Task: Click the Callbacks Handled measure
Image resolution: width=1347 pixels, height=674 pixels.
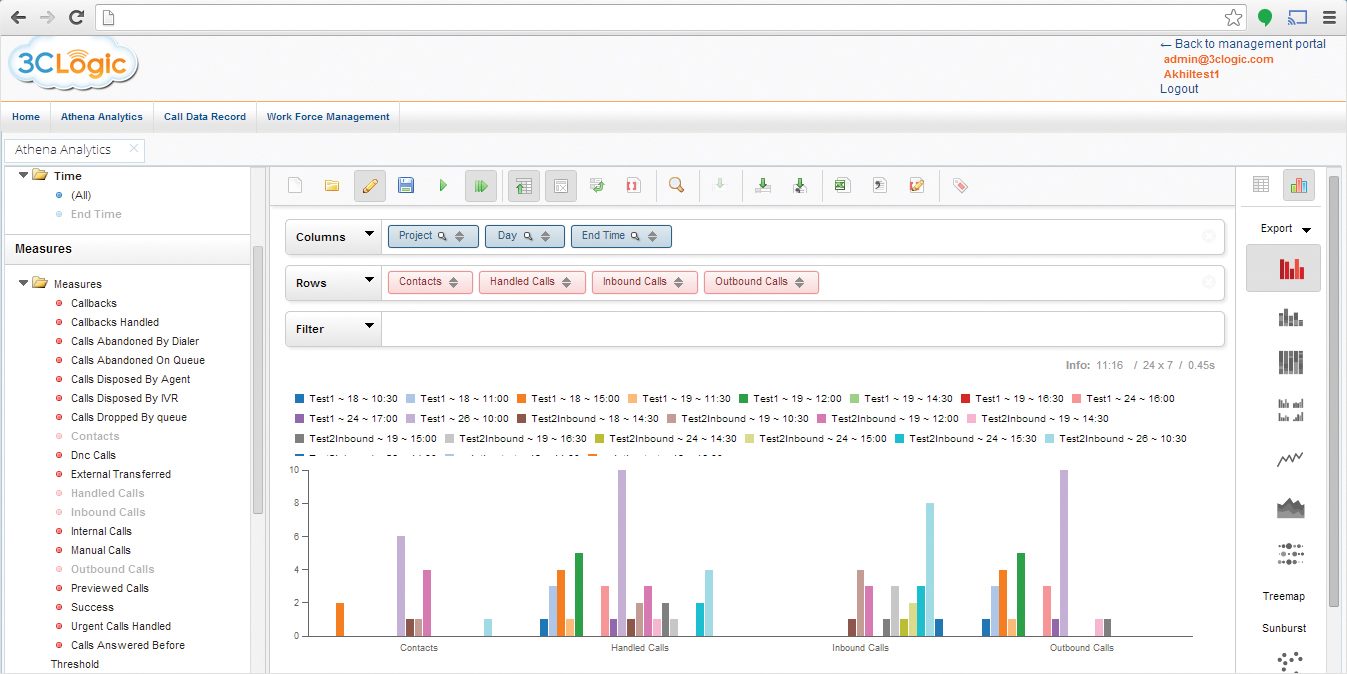Action: [x=114, y=322]
